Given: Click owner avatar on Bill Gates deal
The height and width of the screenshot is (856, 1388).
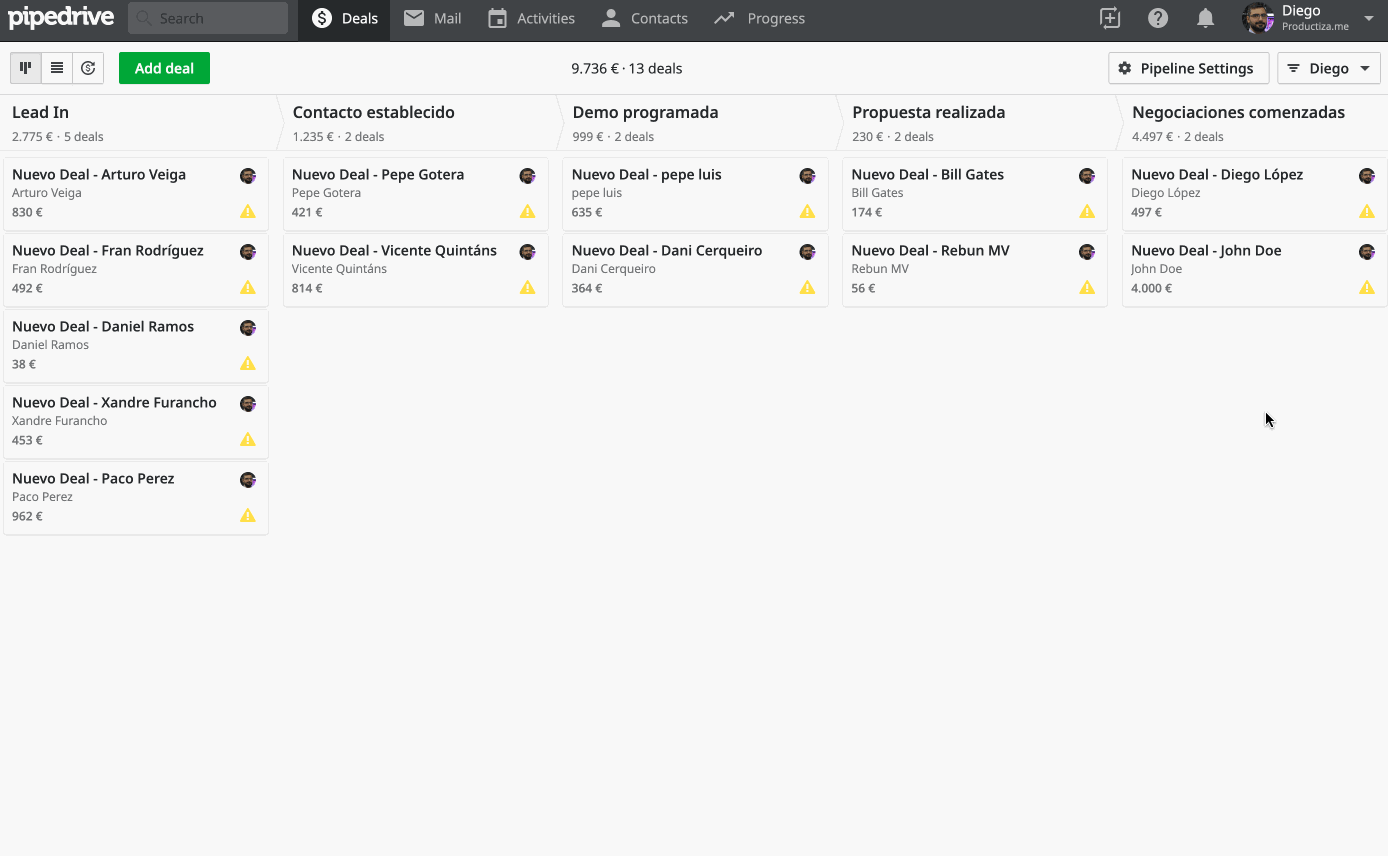Looking at the screenshot, I should (1087, 176).
